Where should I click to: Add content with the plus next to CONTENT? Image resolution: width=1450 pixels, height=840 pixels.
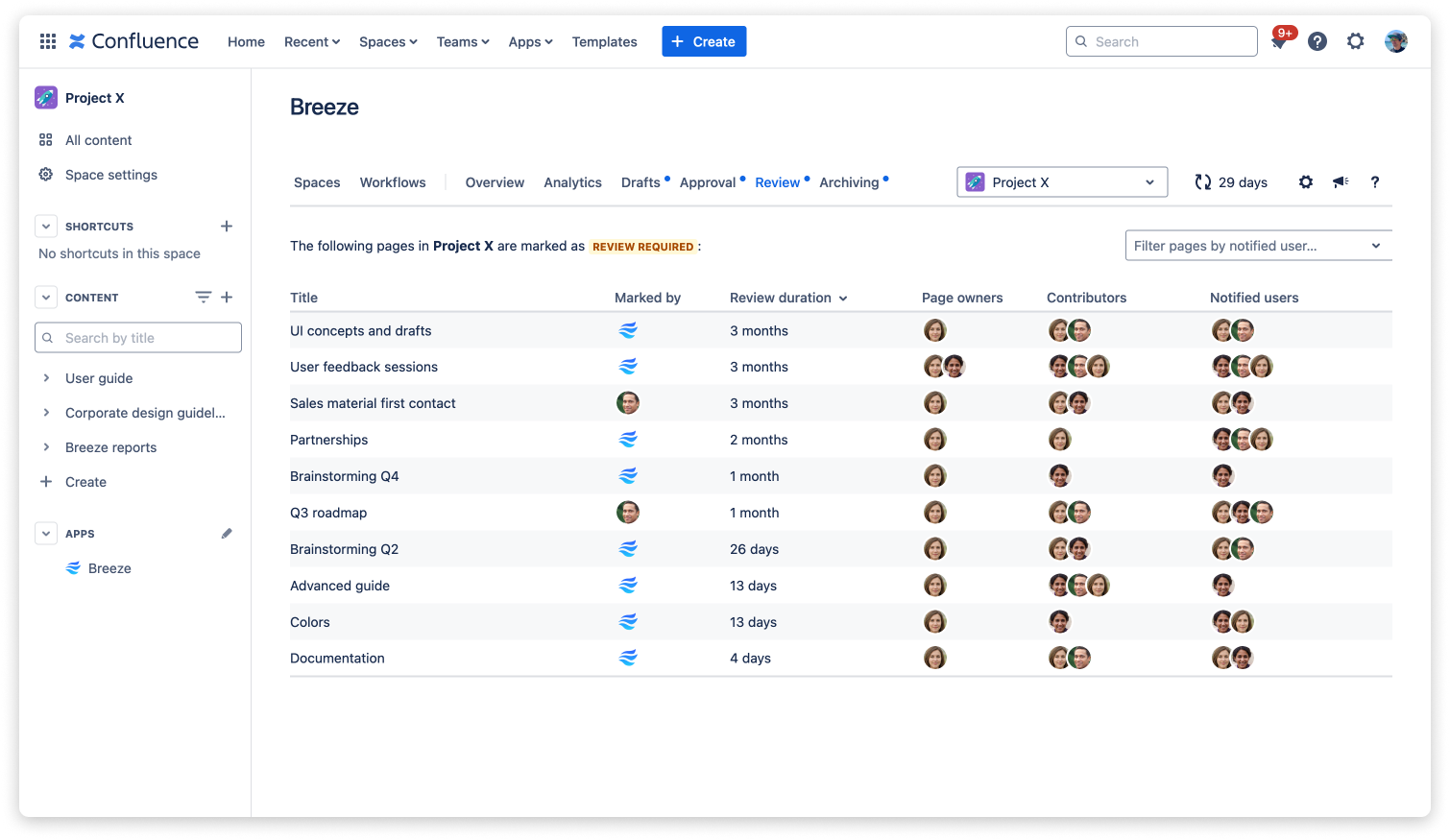(227, 298)
